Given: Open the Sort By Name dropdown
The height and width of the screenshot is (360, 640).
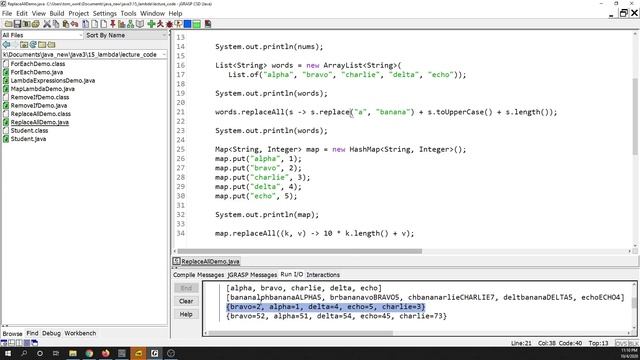Looking at the screenshot, I should 126,35.
